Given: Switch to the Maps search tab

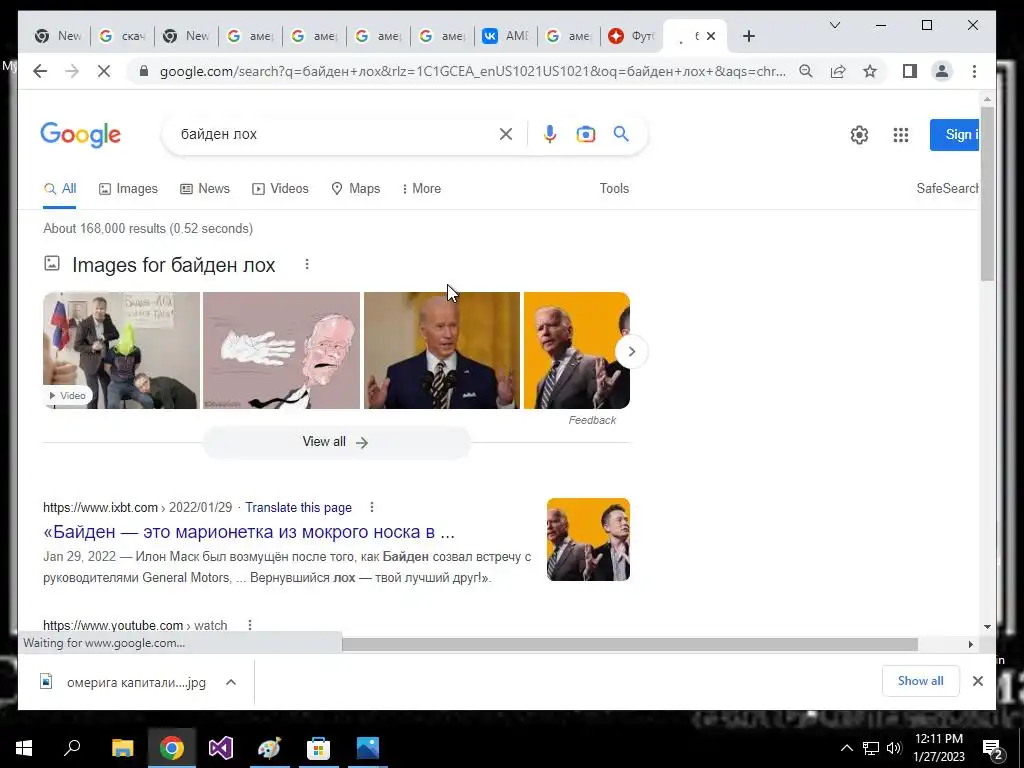Looking at the screenshot, I should (x=356, y=189).
